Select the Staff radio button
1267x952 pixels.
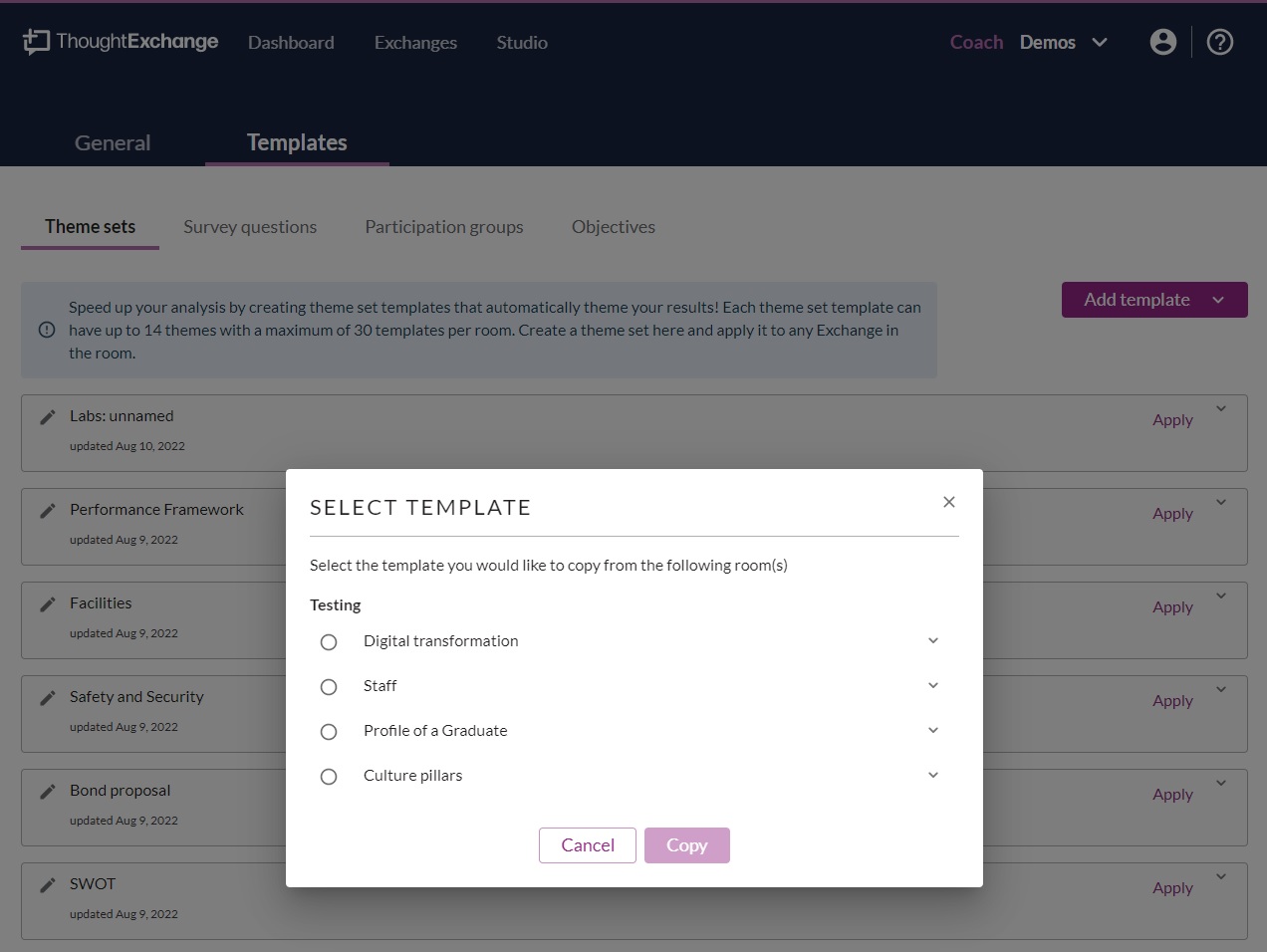329,687
